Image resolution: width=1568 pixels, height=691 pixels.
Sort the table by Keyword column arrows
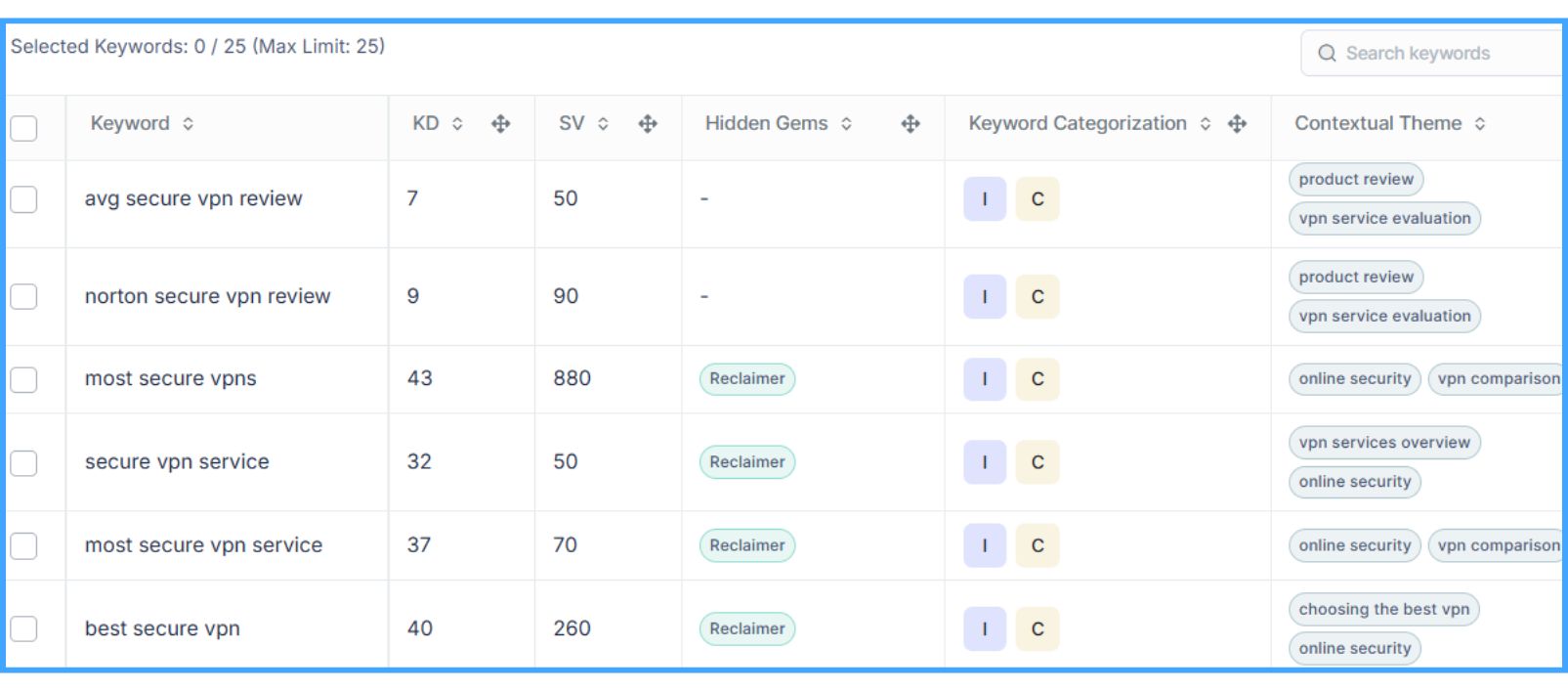pos(188,124)
